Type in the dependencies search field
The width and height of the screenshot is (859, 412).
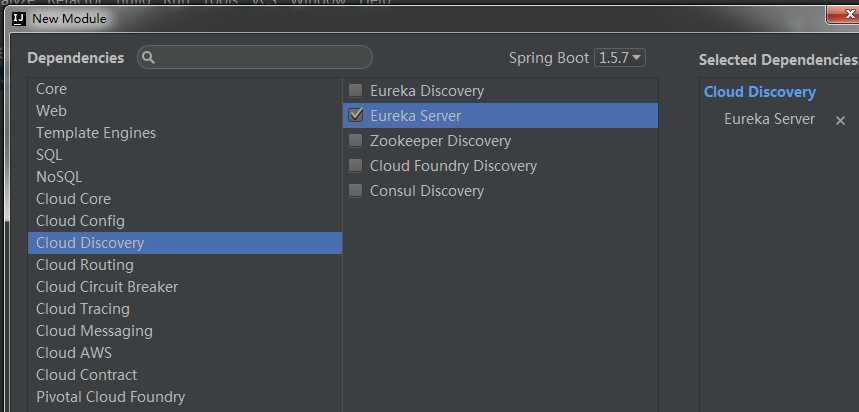click(262, 58)
